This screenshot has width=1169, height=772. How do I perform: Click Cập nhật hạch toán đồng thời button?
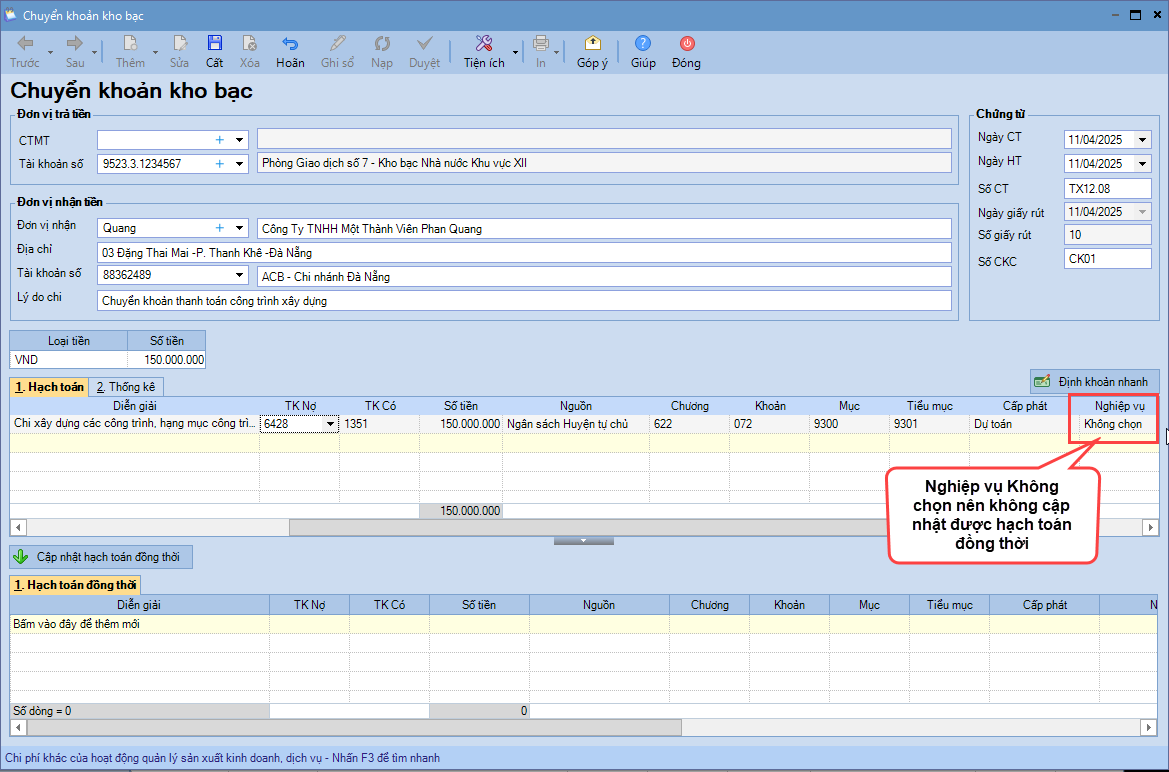[x=101, y=556]
